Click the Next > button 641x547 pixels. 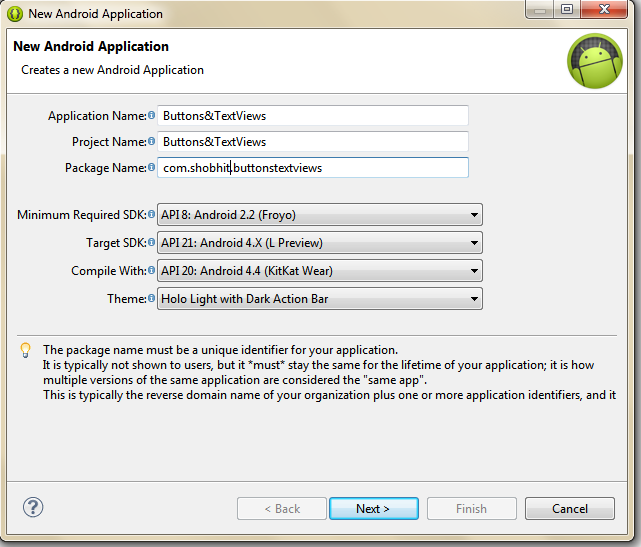point(374,509)
